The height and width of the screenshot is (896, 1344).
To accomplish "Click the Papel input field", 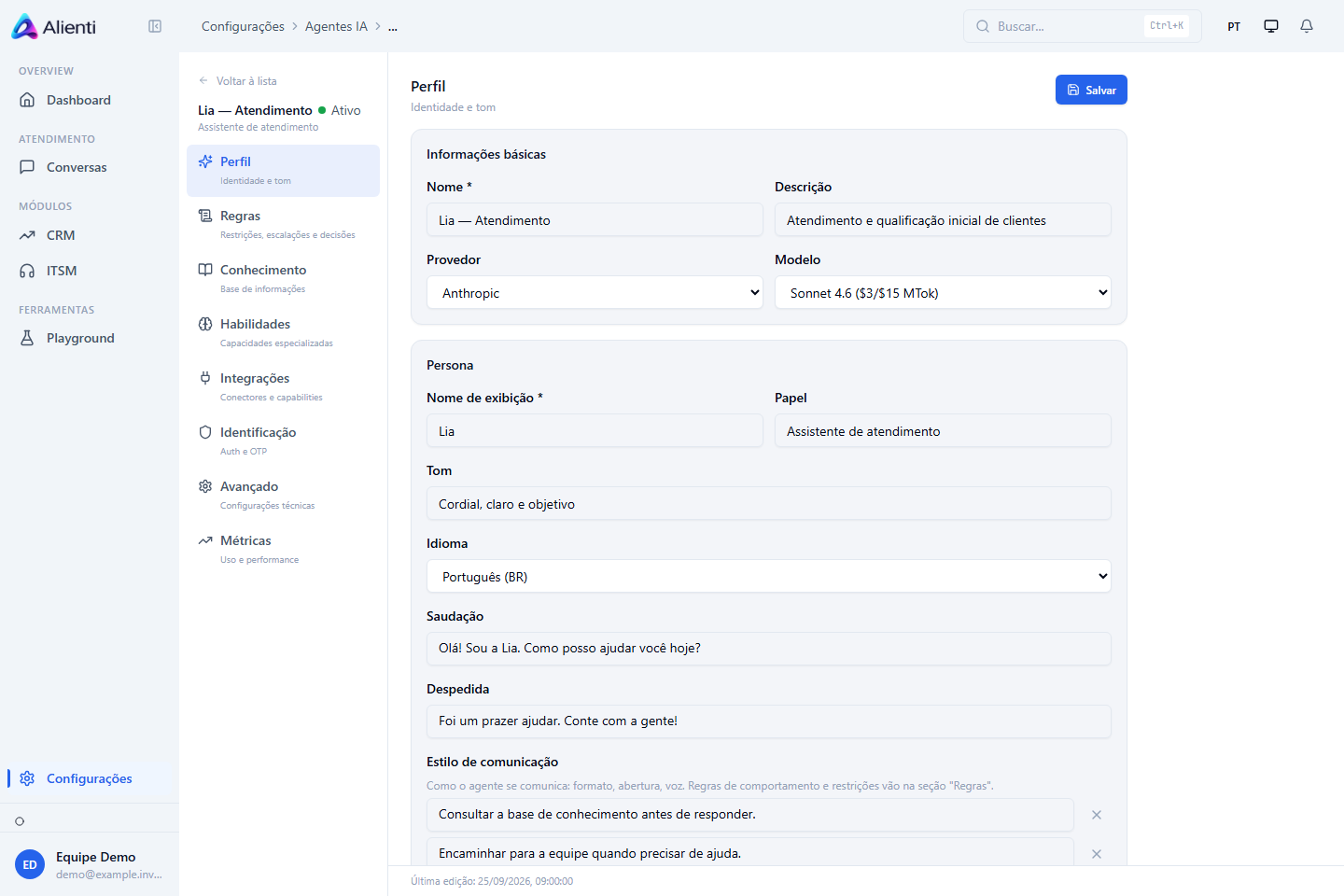I will click(x=943, y=431).
